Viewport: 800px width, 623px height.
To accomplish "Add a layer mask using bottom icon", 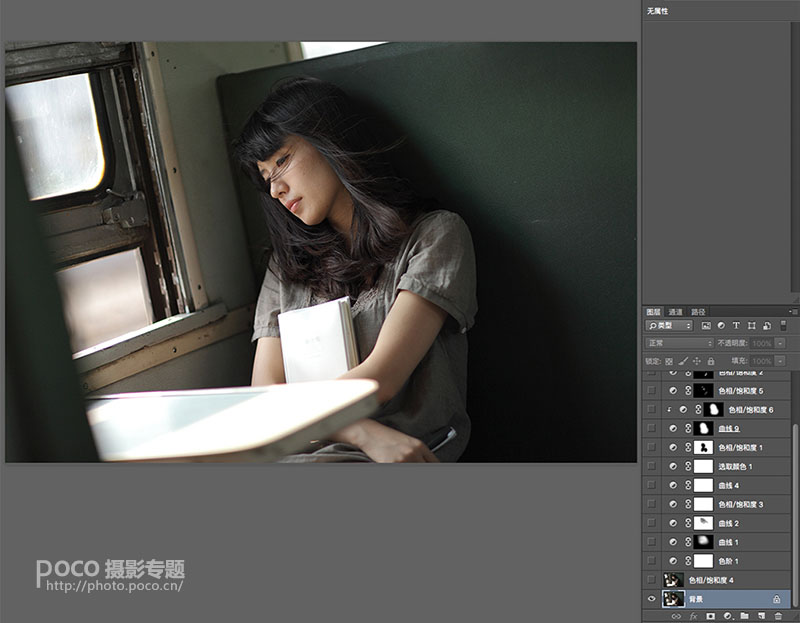I will coord(710,616).
